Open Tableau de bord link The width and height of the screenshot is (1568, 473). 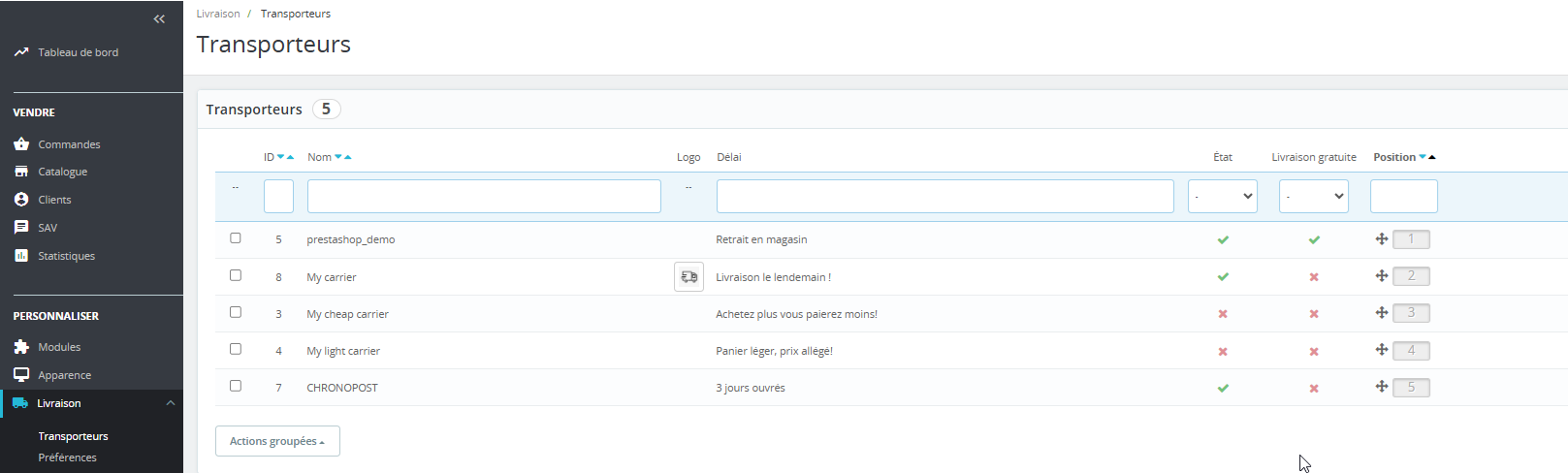(78, 52)
